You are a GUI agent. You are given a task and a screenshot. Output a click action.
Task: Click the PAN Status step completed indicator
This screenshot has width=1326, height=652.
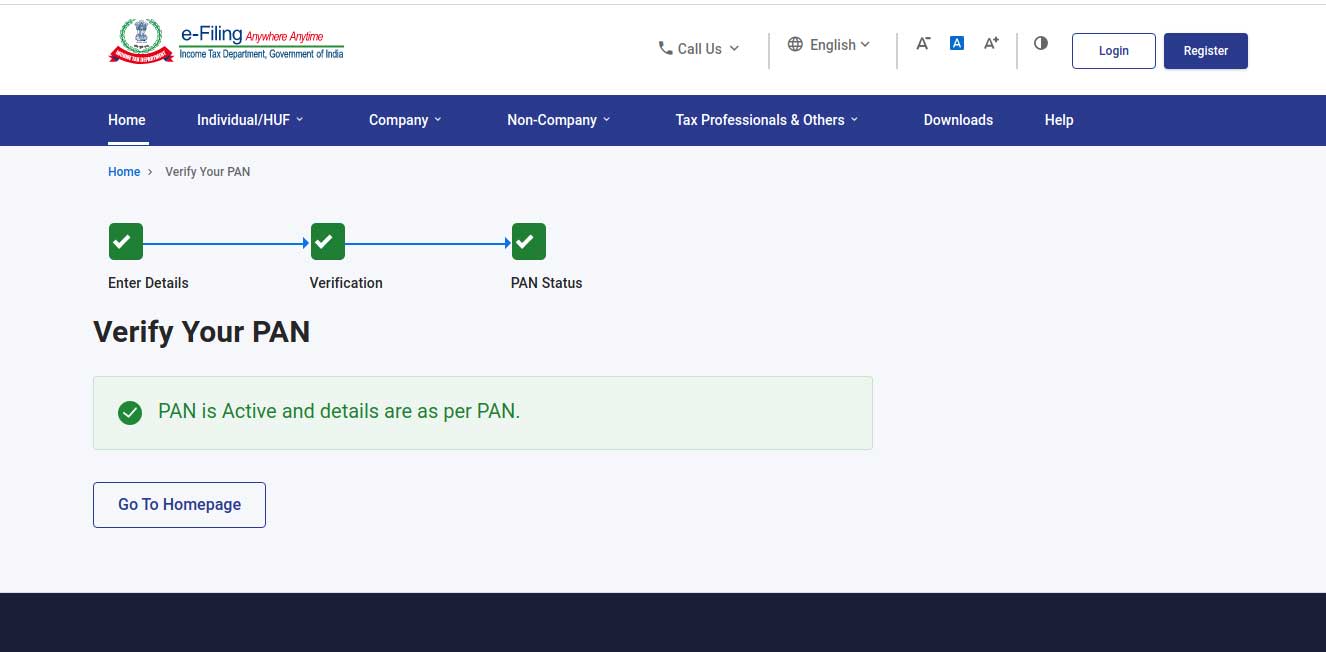click(x=528, y=241)
